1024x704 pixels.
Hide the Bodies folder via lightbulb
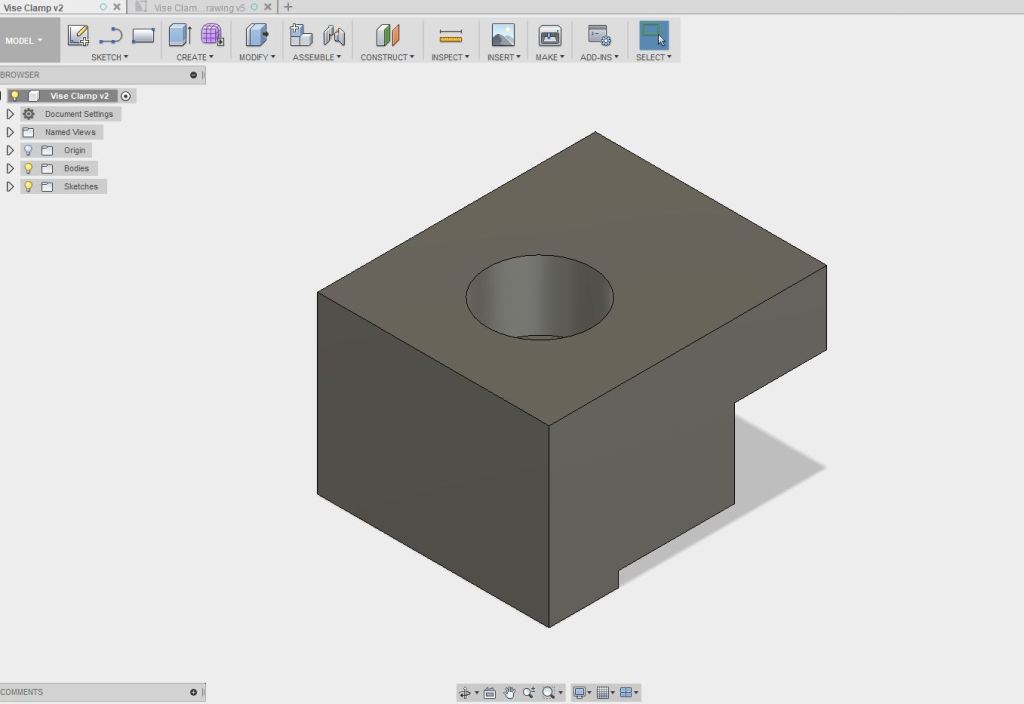click(28, 168)
